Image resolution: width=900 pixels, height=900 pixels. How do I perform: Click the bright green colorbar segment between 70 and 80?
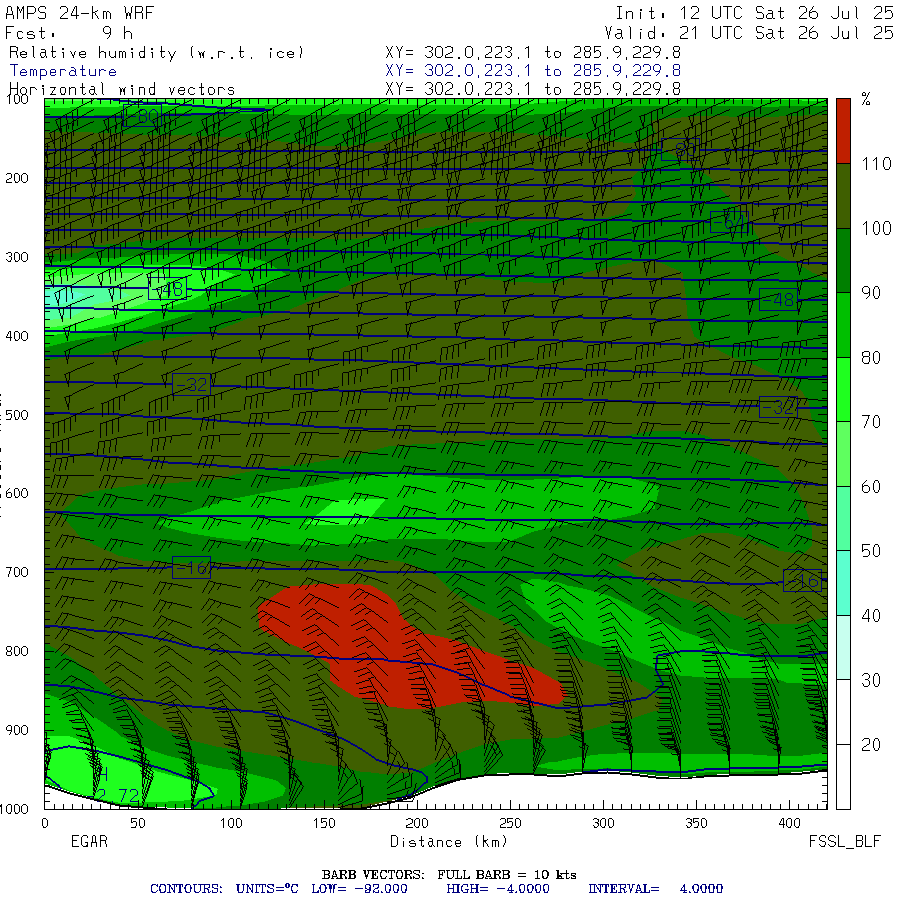click(843, 389)
